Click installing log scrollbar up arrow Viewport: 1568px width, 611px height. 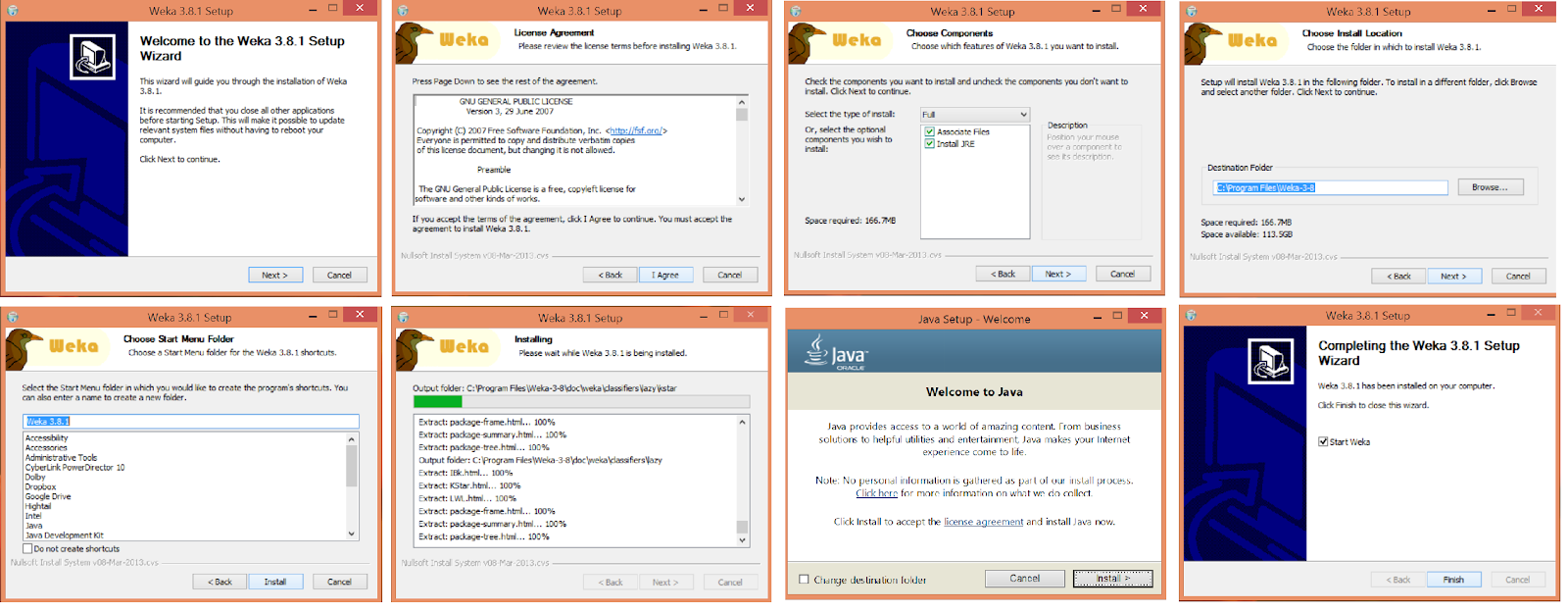click(x=742, y=422)
